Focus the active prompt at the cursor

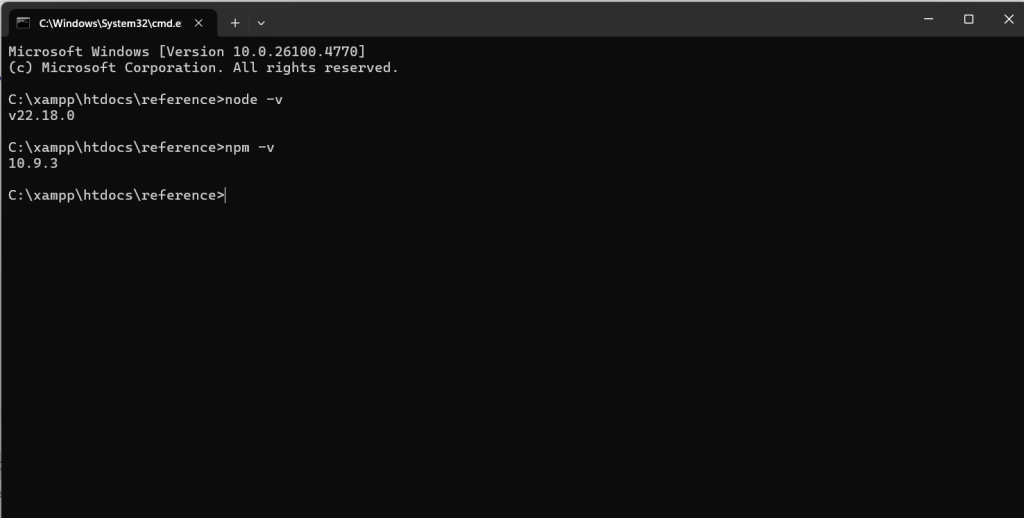click(225, 195)
